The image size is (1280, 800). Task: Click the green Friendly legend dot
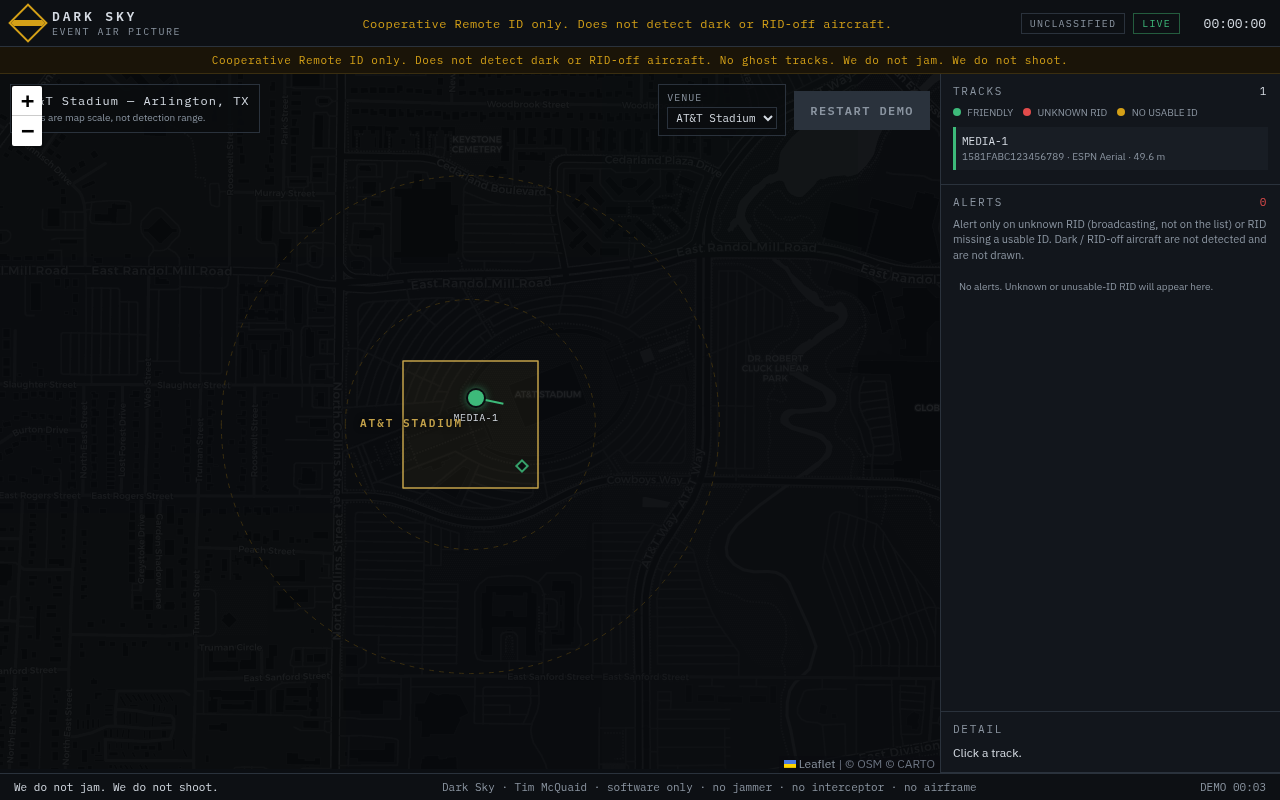[x=957, y=112]
